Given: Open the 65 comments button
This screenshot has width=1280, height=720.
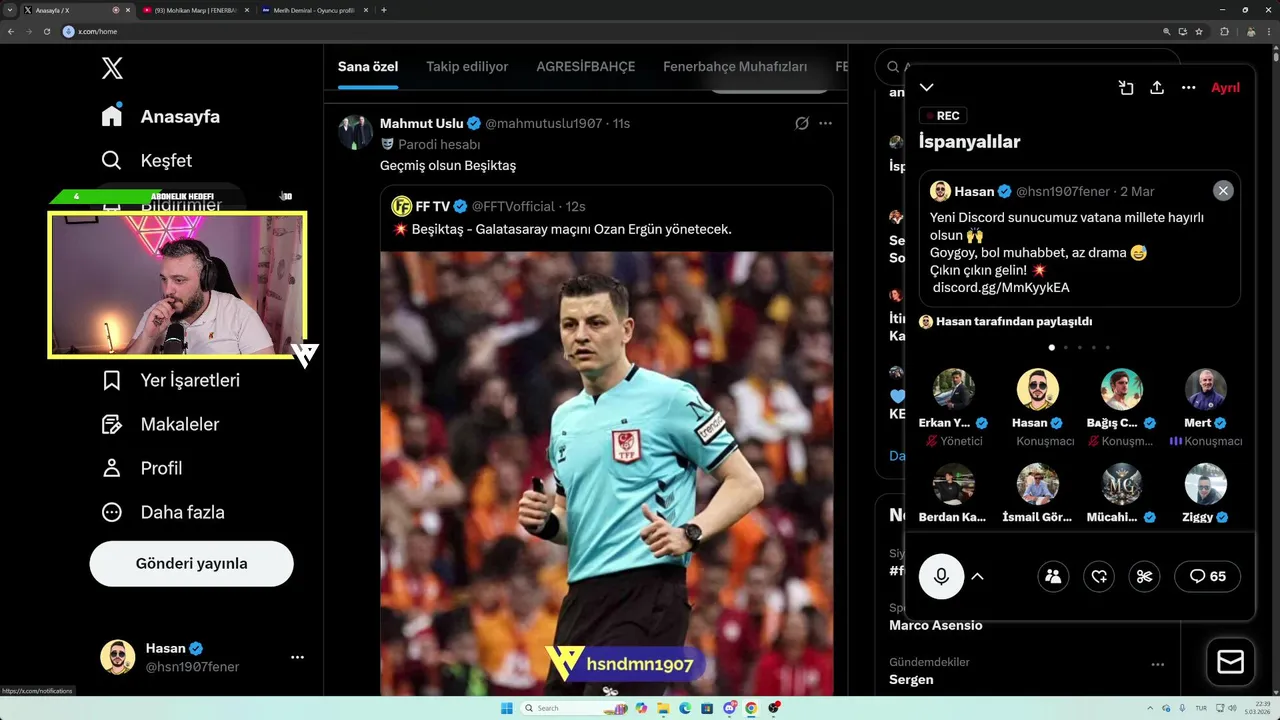Looking at the screenshot, I should (1207, 576).
